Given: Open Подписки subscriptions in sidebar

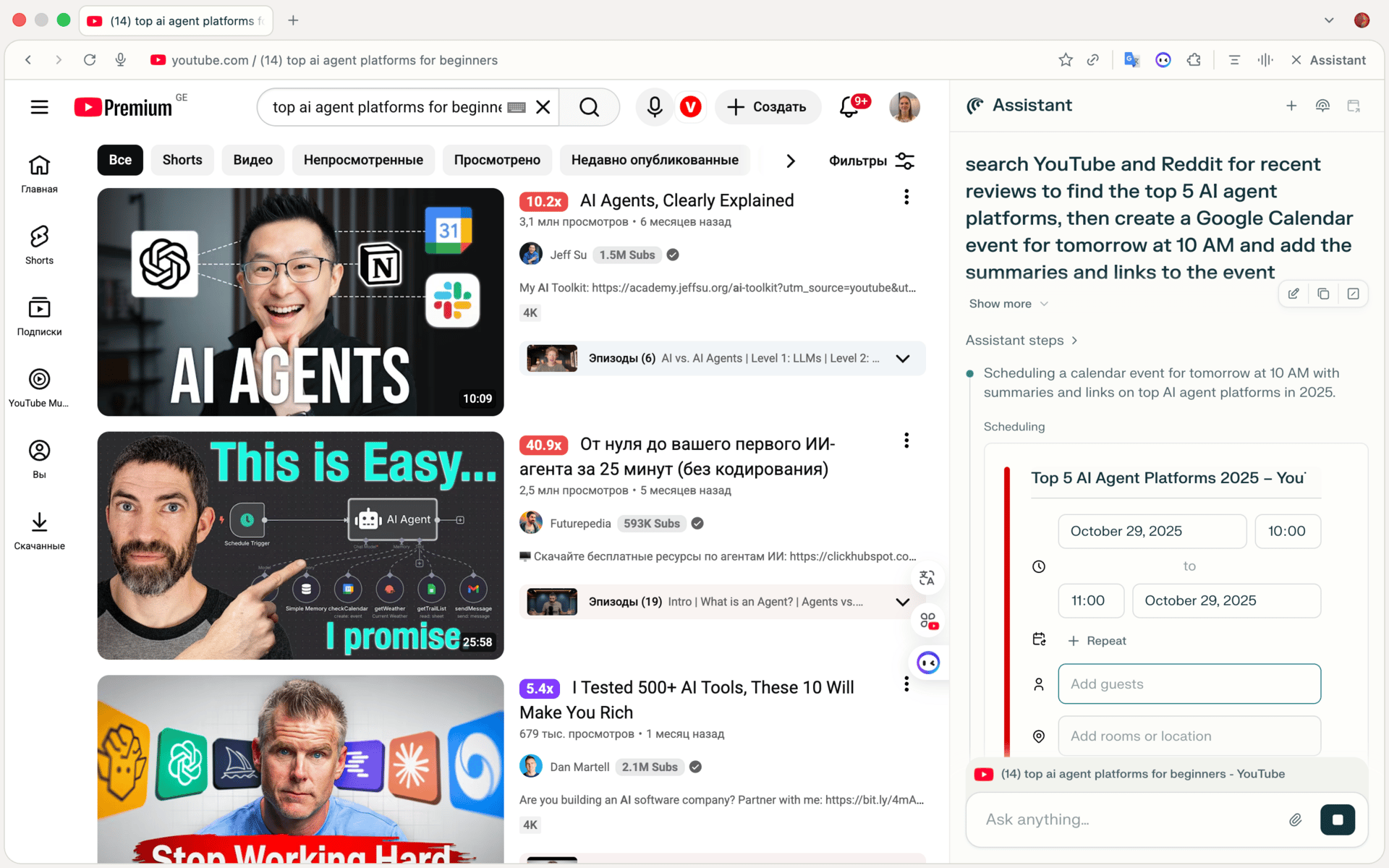Looking at the screenshot, I should [x=39, y=316].
